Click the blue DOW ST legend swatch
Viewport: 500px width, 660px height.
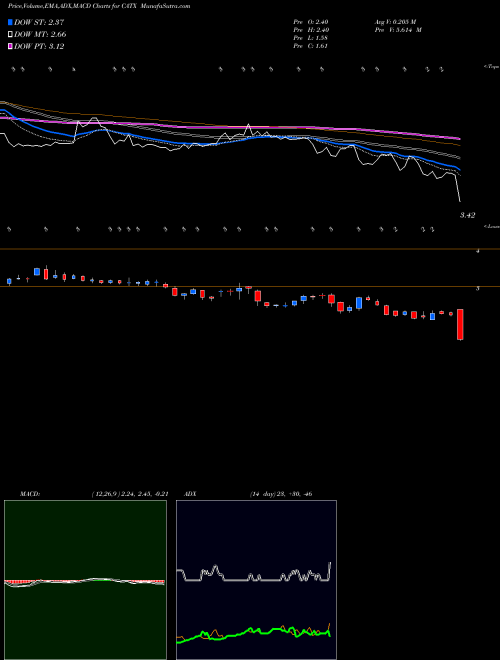tap(10, 22)
